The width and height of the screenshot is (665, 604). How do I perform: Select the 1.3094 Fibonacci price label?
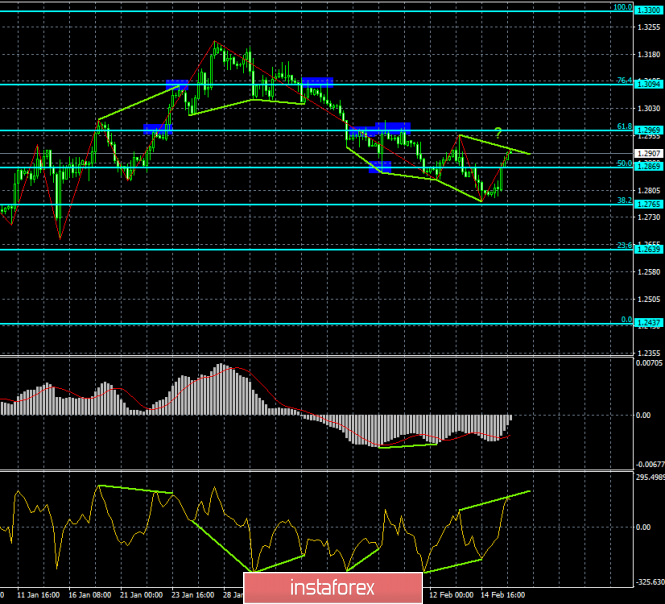pyautogui.click(x=649, y=84)
